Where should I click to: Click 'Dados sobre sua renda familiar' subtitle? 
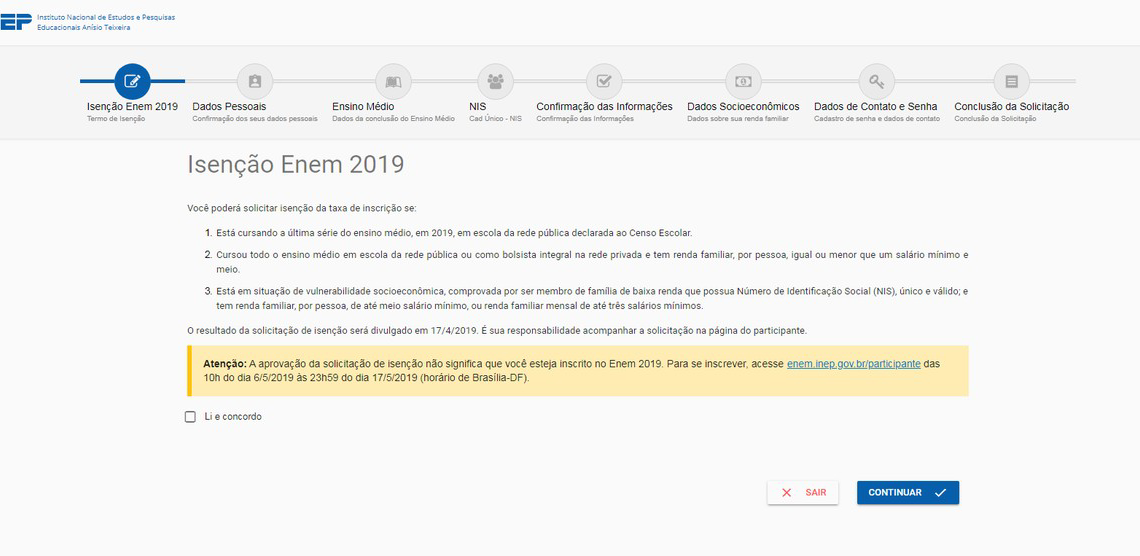pyautogui.click(x=737, y=119)
